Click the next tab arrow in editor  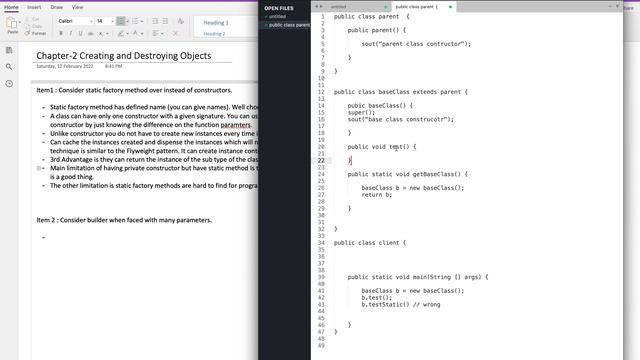pos(321,7)
